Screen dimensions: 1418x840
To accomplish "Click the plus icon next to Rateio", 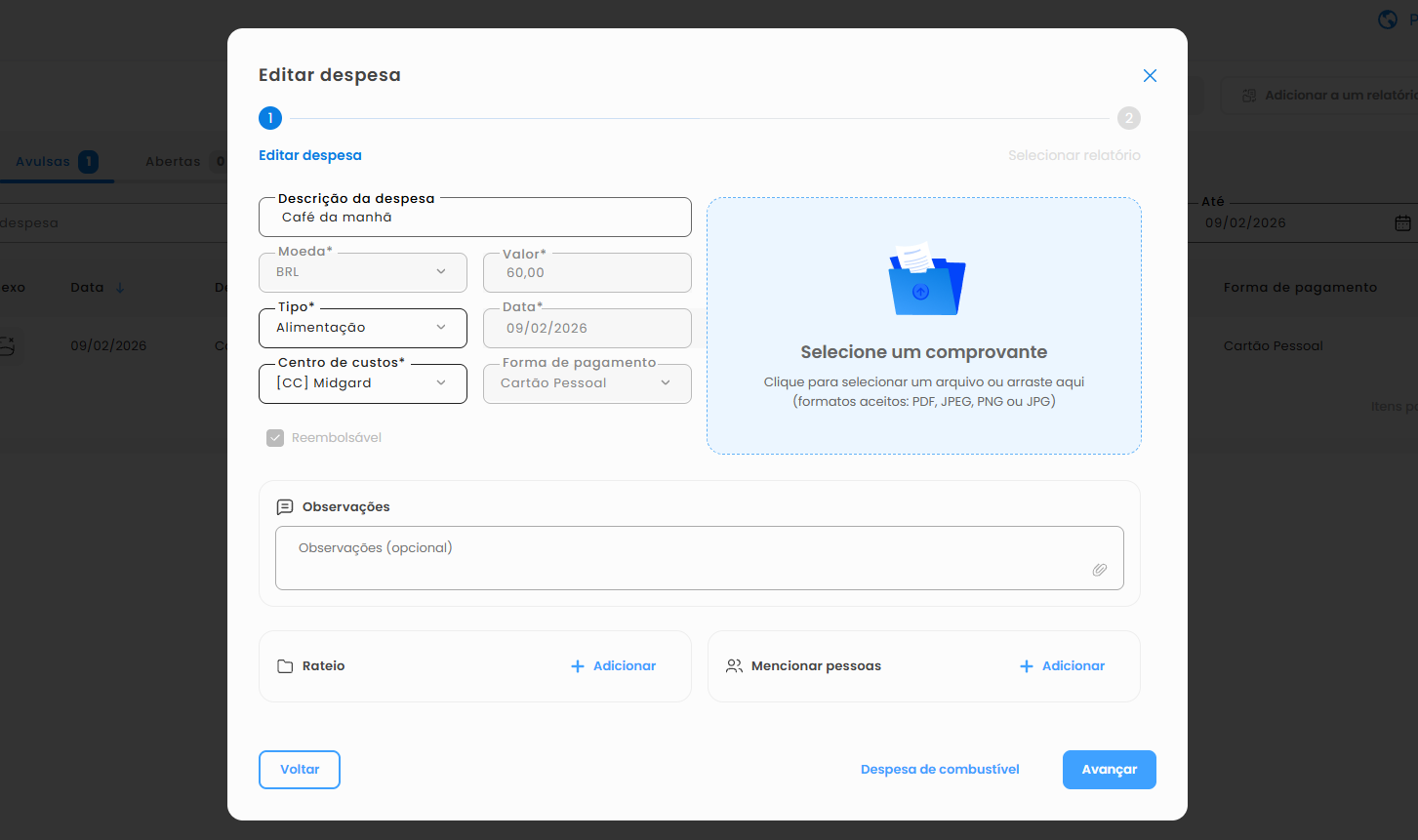I will pos(577,666).
